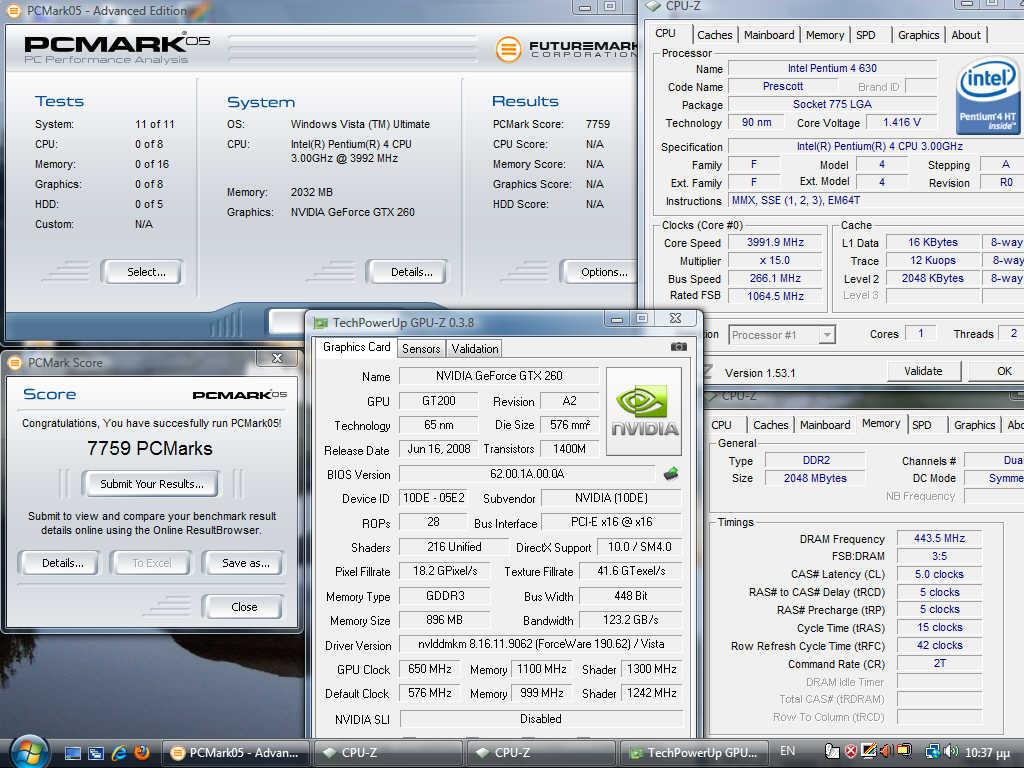Click the yellow monitor tray icon
1024x768 pixels.
[x=904, y=752]
